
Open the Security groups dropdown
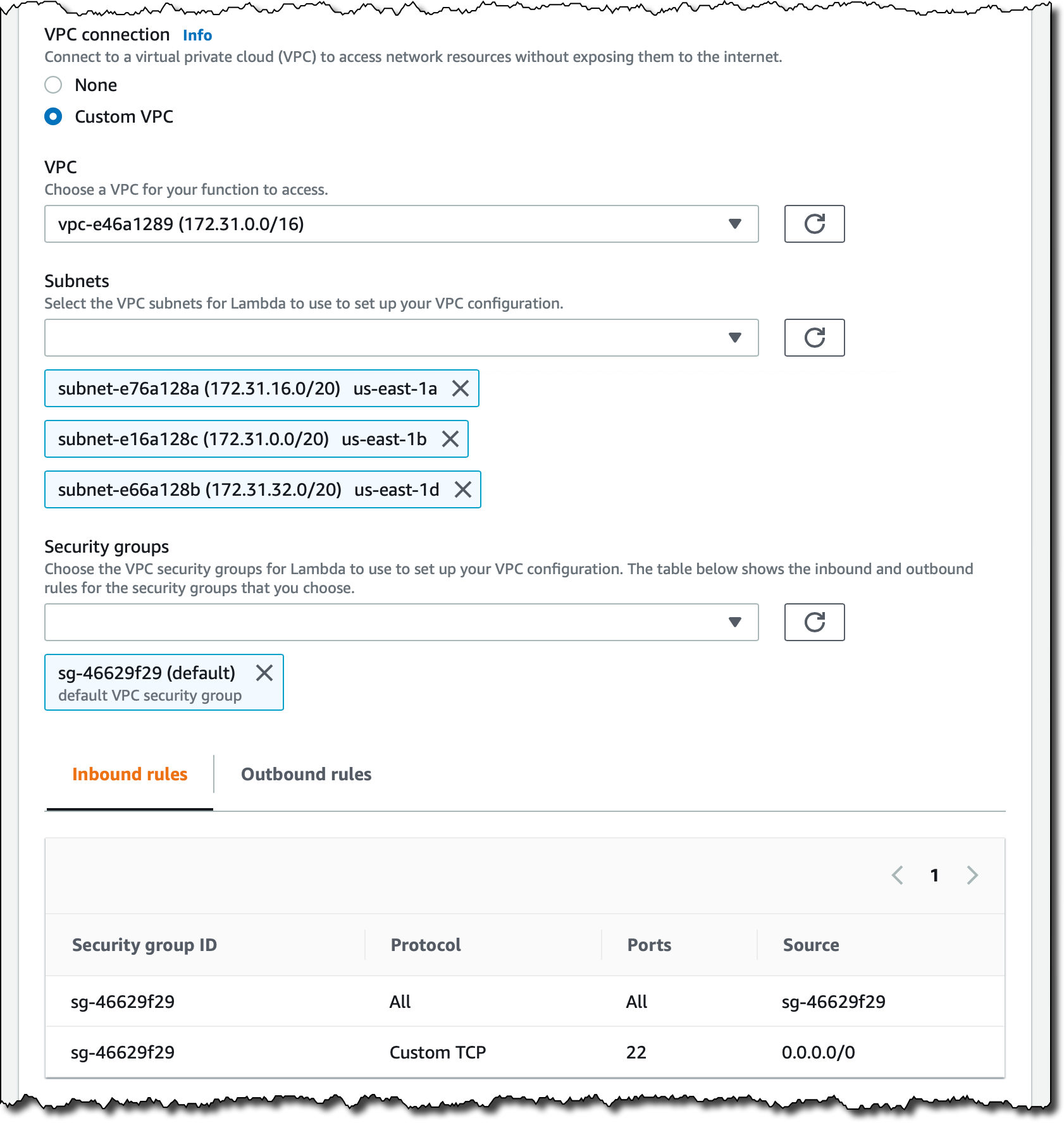point(402,622)
